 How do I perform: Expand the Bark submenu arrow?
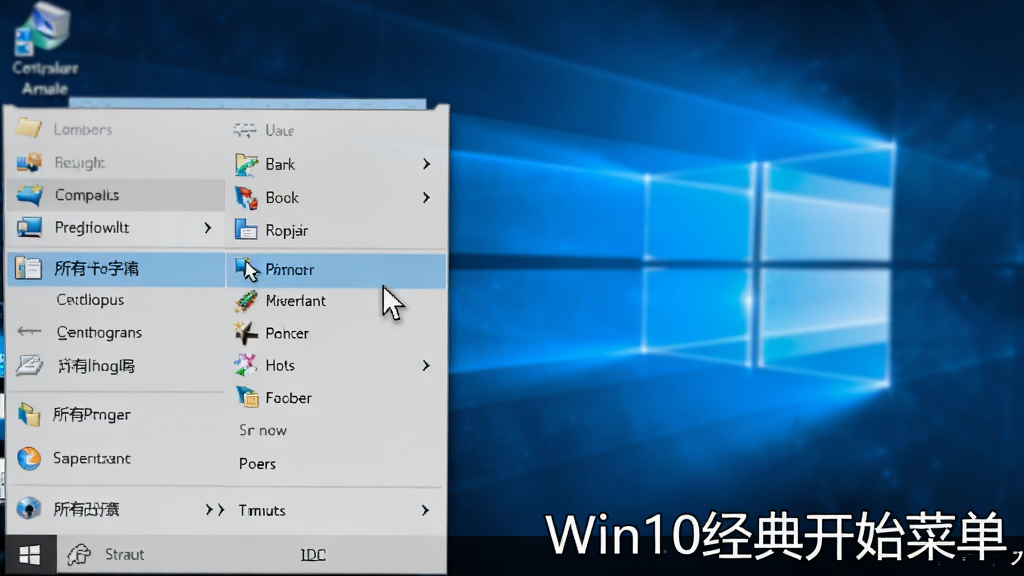[426, 164]
